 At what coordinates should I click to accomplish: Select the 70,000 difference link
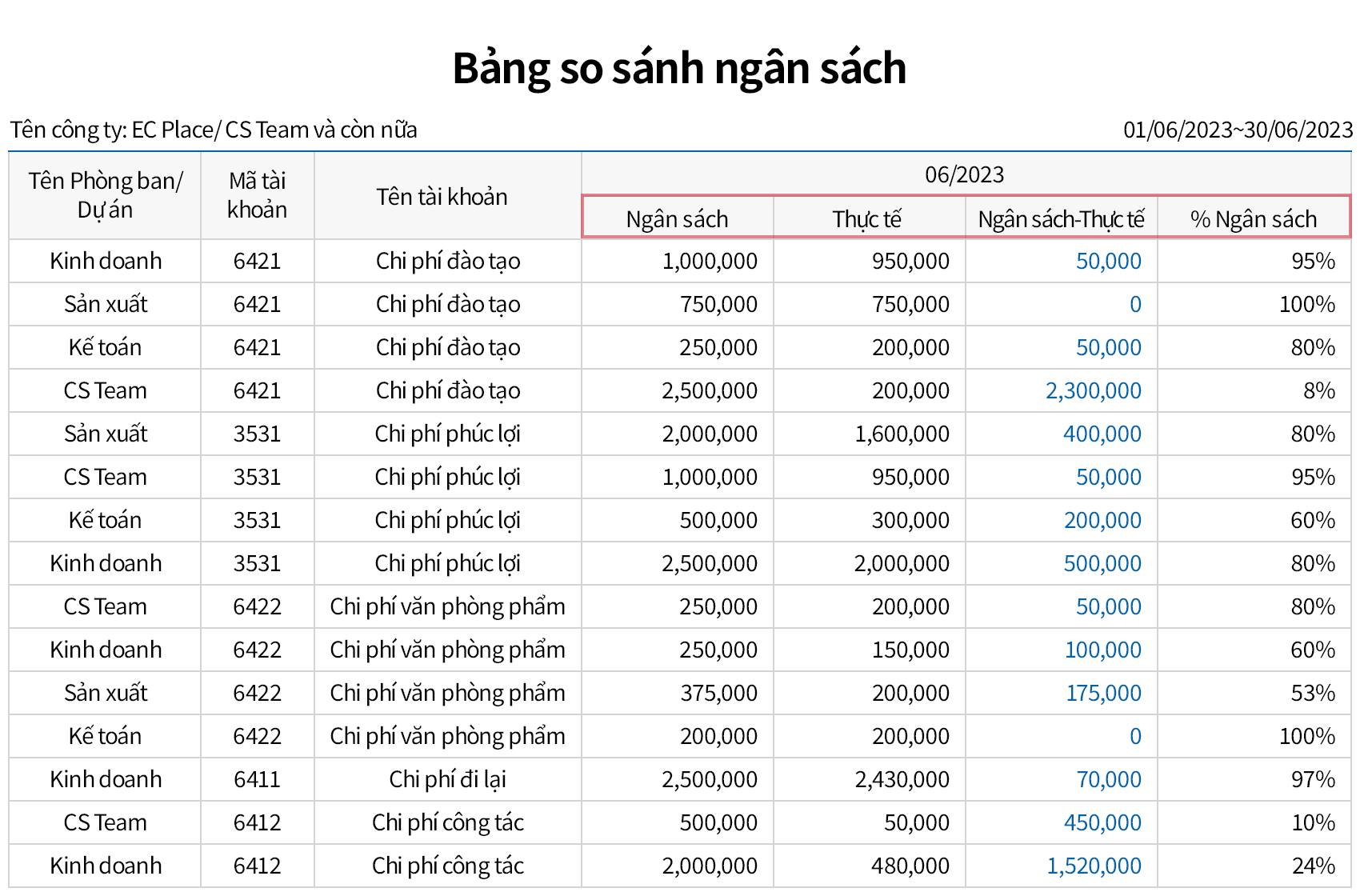tap(1108, 779)
